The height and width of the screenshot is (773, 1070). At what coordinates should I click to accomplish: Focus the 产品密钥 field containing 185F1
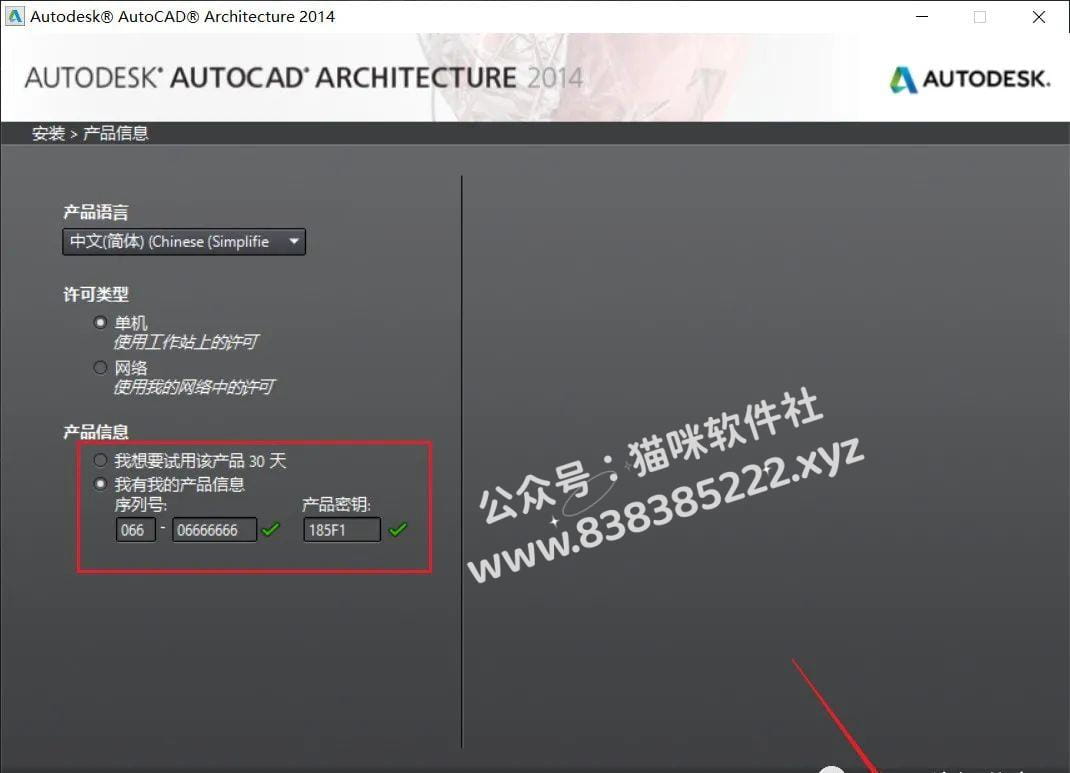(x=342, y=529)
